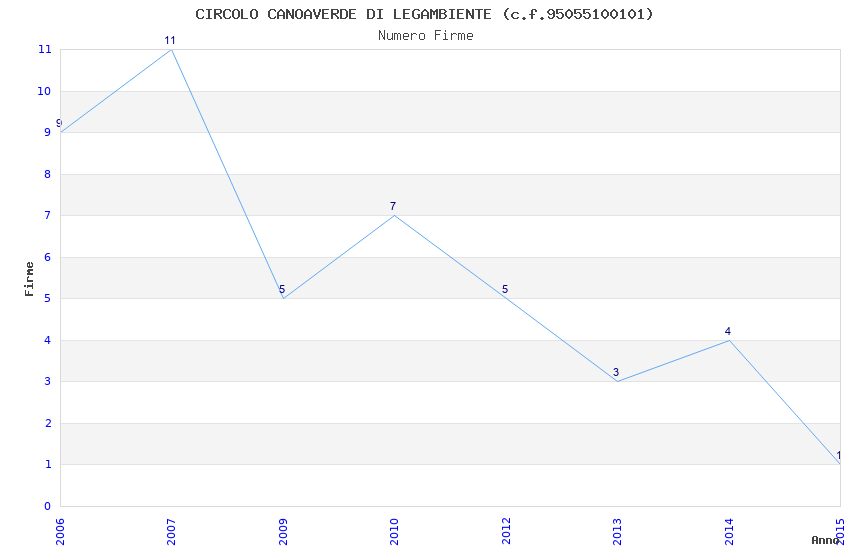Image resolution: width=850 pixels, height=550 pixels.
Task: Click the data label 11 above 2007 peak
Action: [x=170, y=41]
